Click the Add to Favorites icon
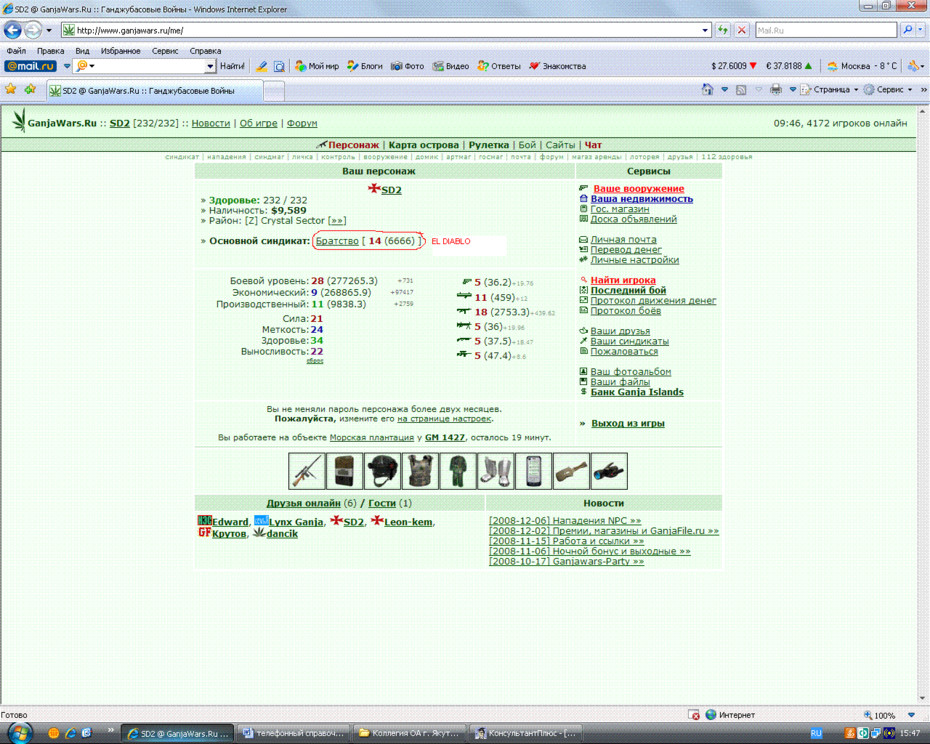This screenshot has width=930, height=744. 30,90
